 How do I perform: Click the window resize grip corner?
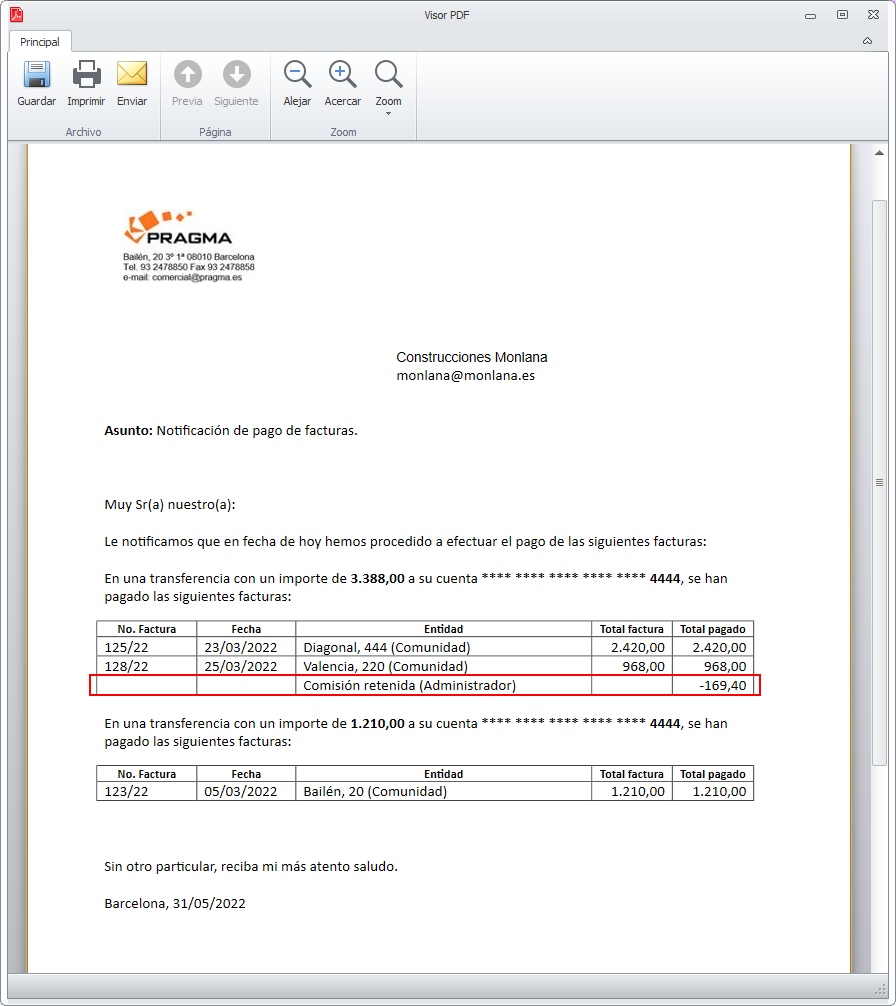(880, 990)
